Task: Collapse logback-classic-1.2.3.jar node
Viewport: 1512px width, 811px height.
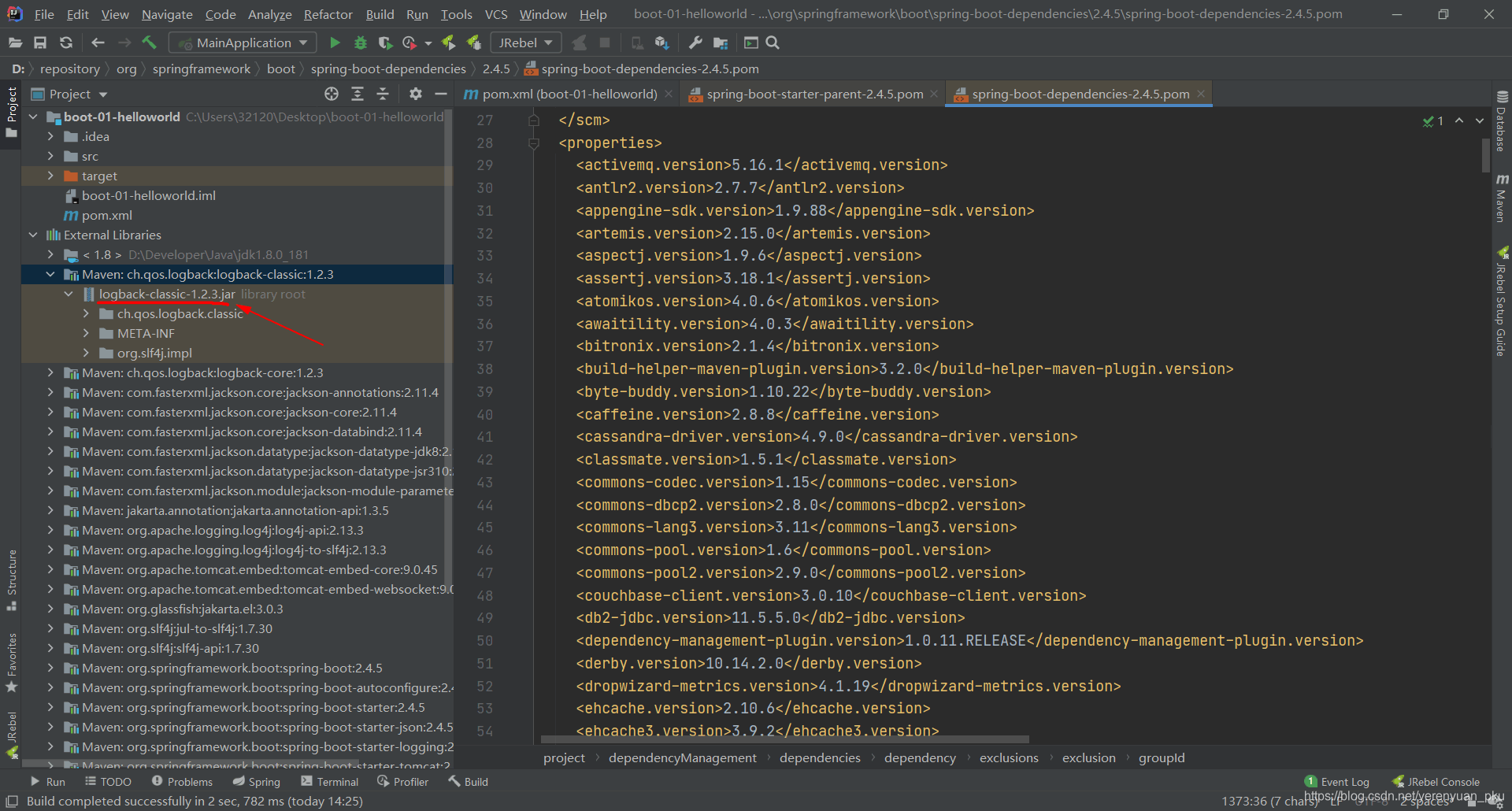Action: tap(69, 294)
